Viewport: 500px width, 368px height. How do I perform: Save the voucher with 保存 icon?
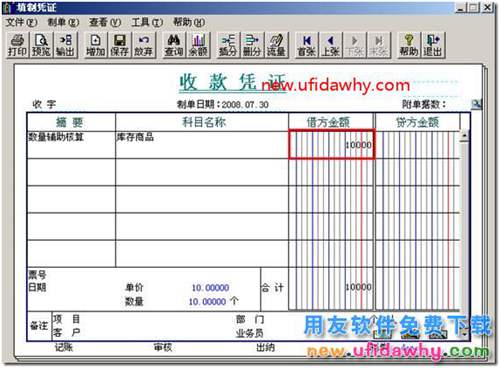pyautogui.click(x=119, y=45)
